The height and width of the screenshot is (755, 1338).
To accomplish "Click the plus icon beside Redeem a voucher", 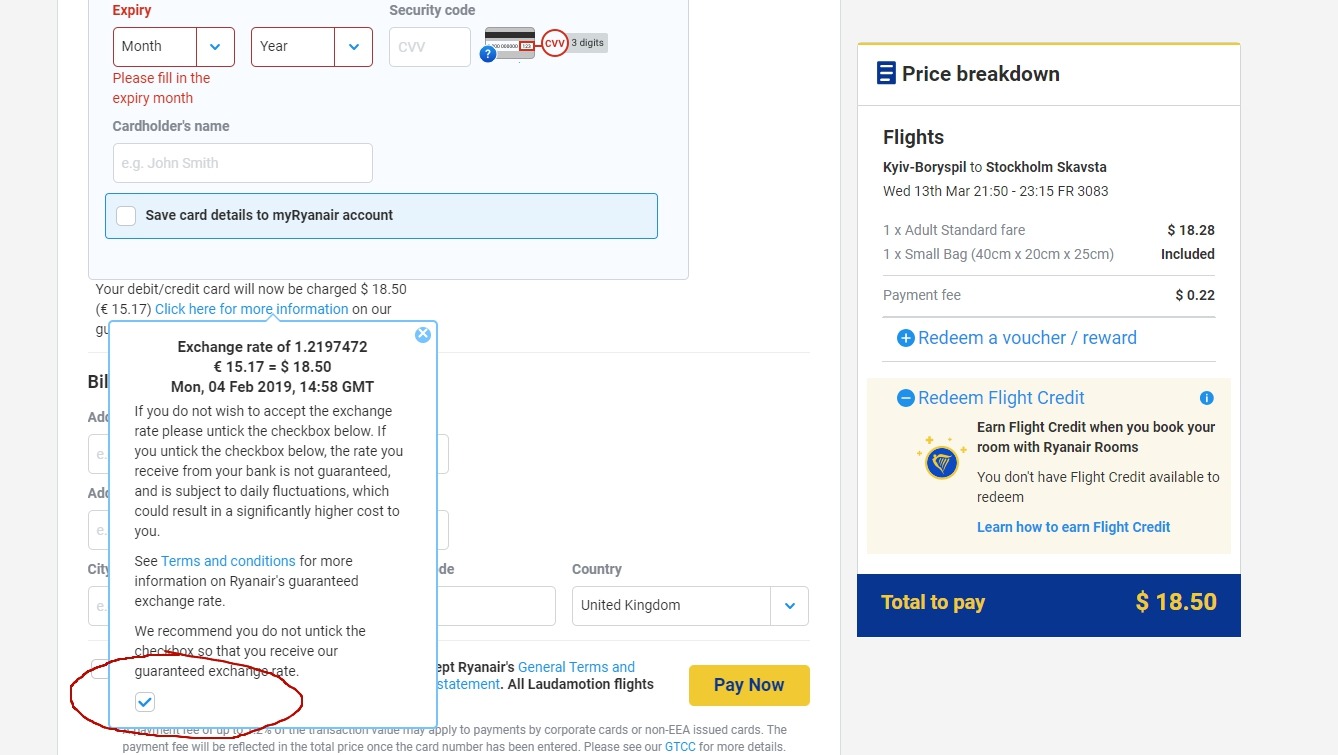I will click(906, 338).
